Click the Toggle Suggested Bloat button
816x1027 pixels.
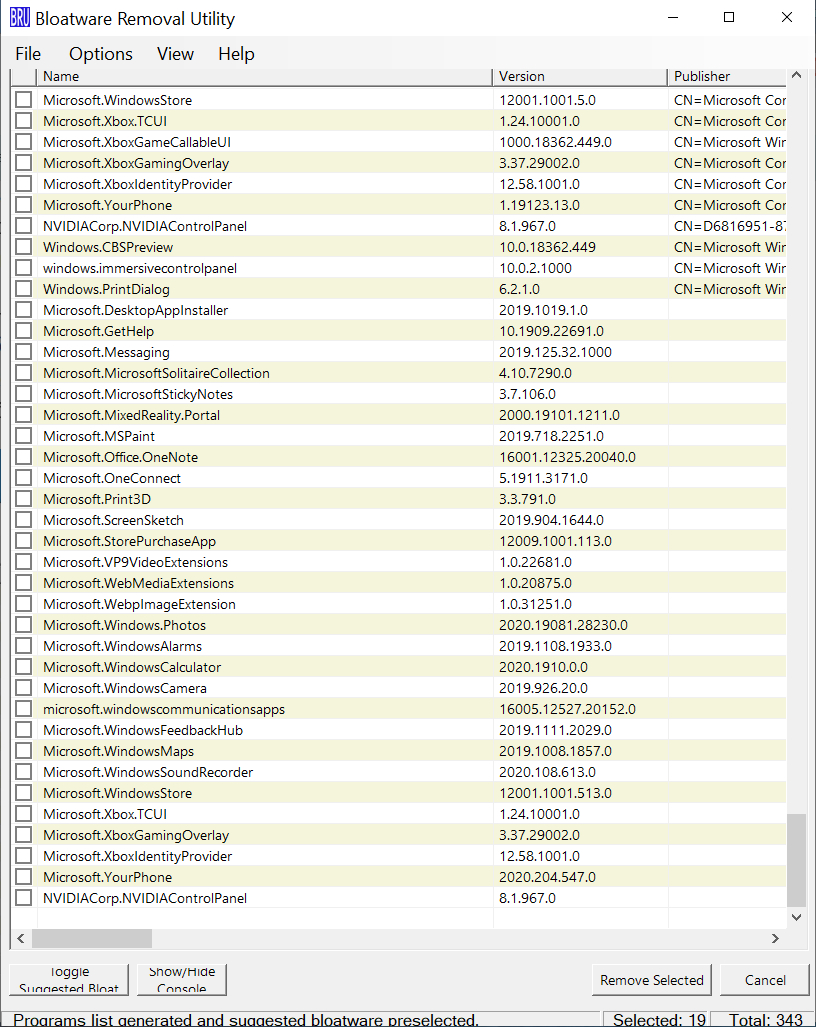coord(69,980)
